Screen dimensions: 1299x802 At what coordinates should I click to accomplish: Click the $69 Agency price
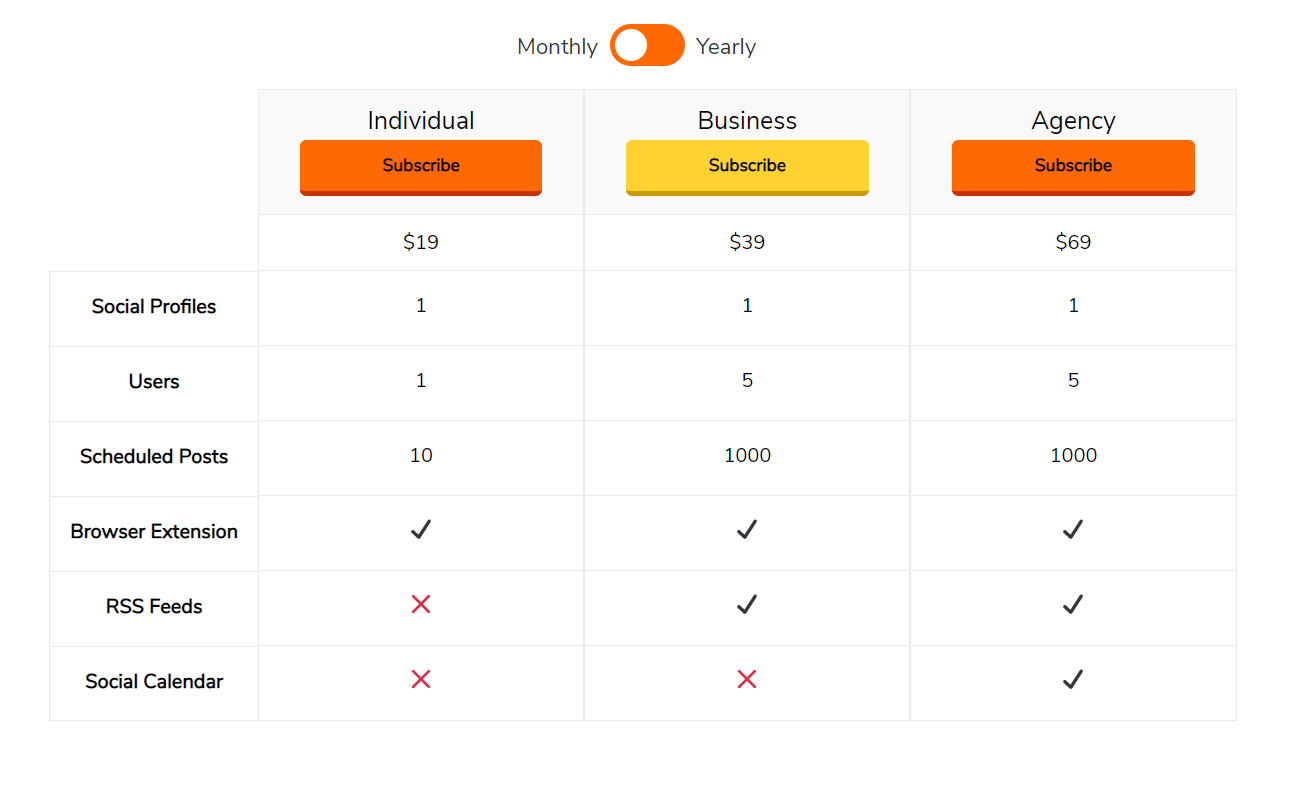(x=1073, y=242)
